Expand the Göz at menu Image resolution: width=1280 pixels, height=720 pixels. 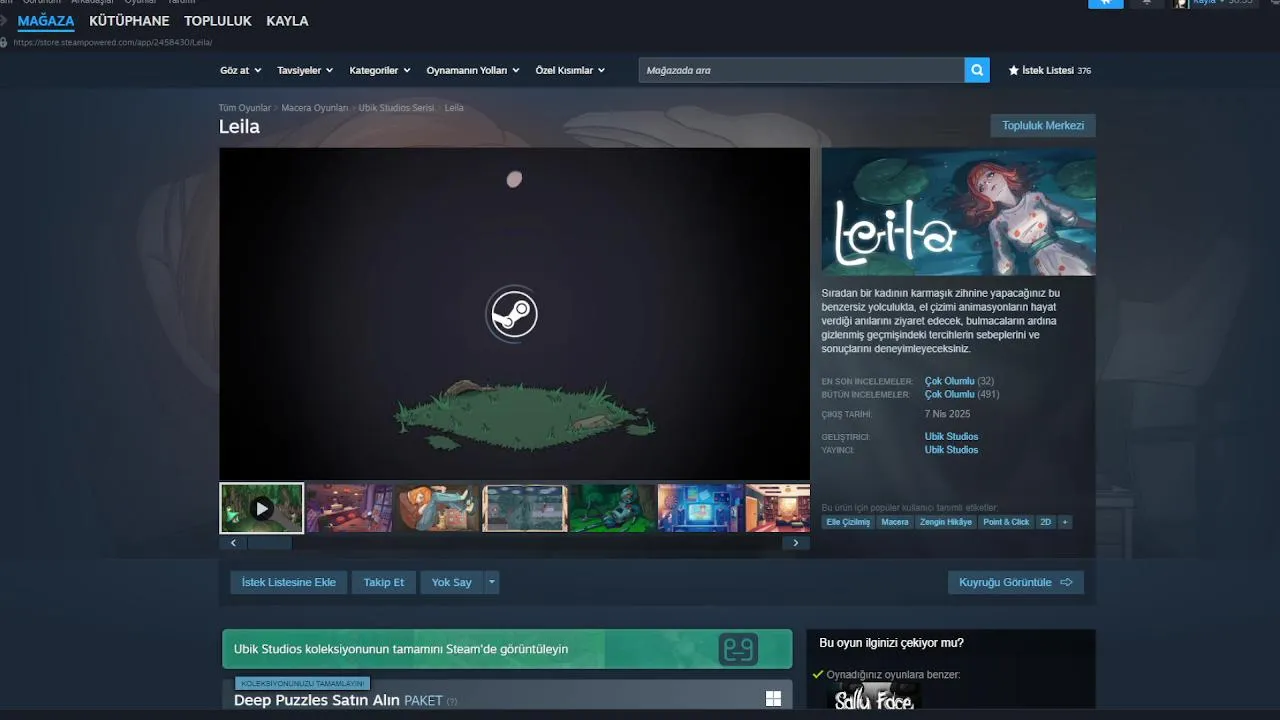click(x=241, y=70)
